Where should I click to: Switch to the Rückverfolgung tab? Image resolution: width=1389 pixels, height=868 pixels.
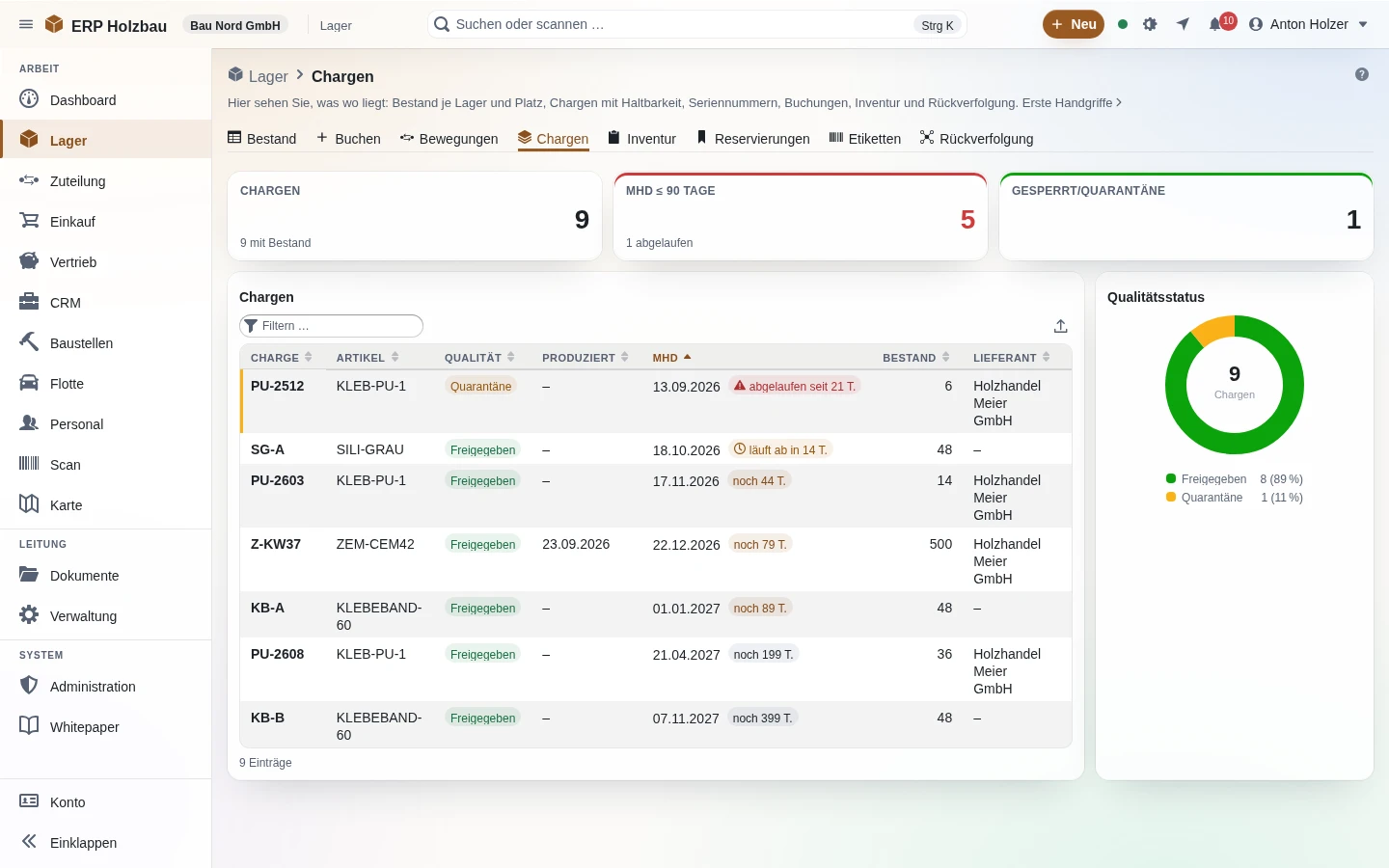click(976, 138)
